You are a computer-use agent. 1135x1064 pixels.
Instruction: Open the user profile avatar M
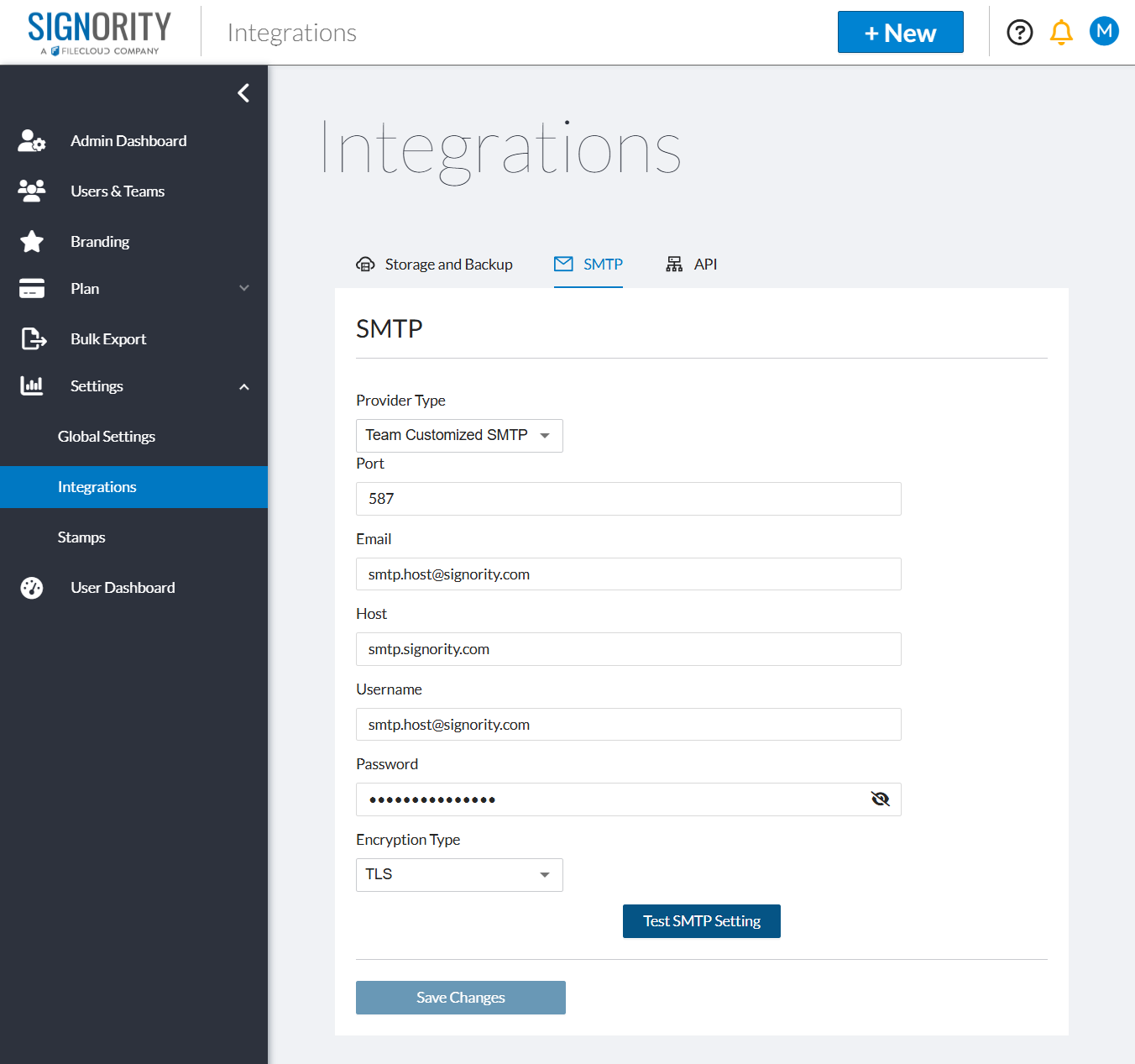[1104, 31]
